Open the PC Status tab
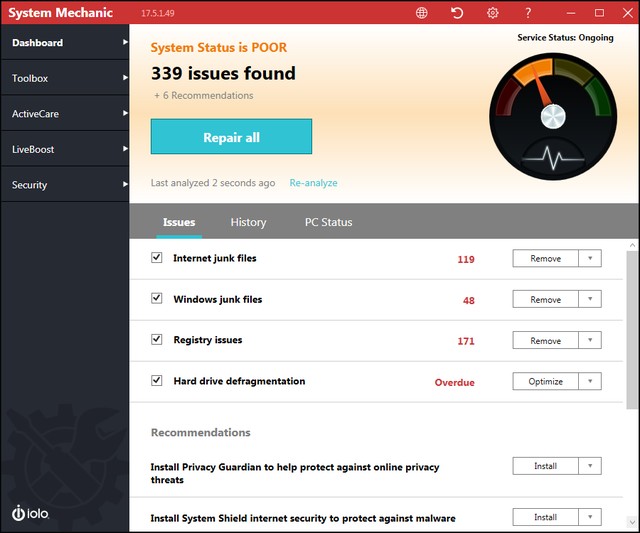The height and width of the screenshot is (533, 640). [x=328, y=222]
